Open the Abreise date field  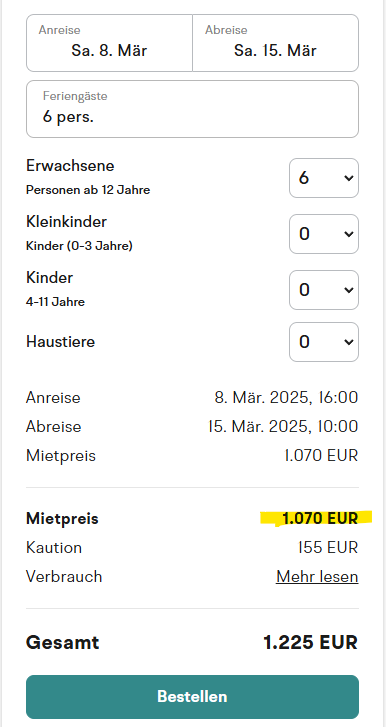275,43
